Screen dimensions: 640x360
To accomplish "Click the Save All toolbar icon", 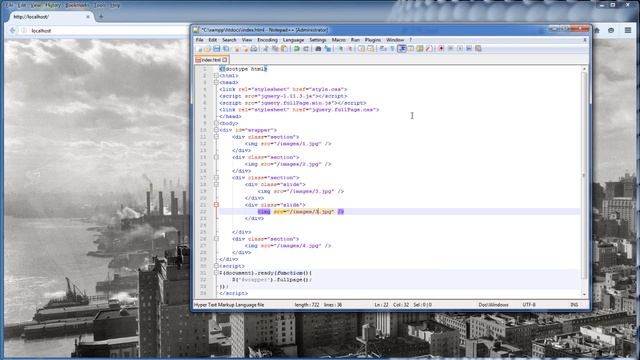I will point(226,49).
